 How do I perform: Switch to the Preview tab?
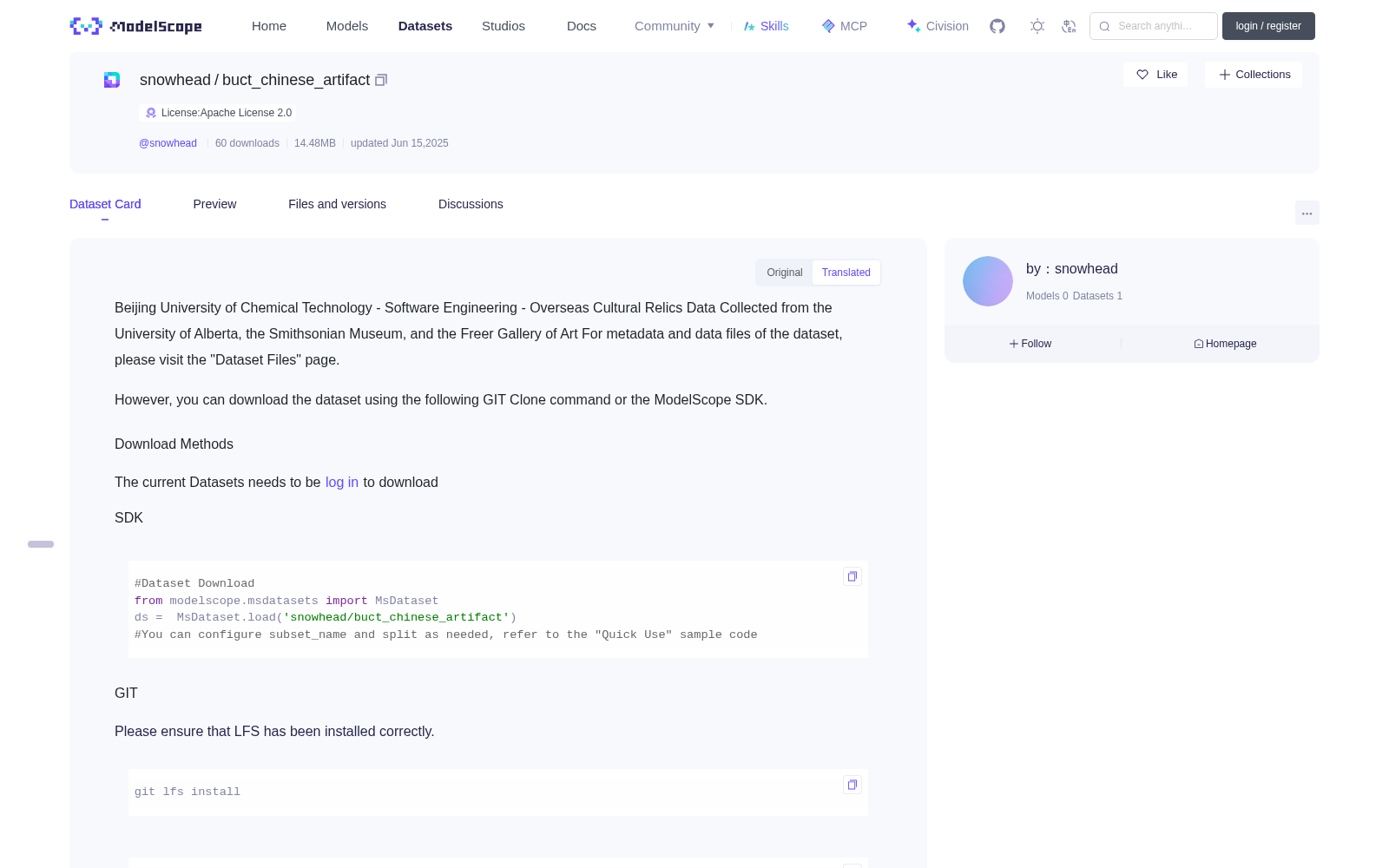(214, 204)
